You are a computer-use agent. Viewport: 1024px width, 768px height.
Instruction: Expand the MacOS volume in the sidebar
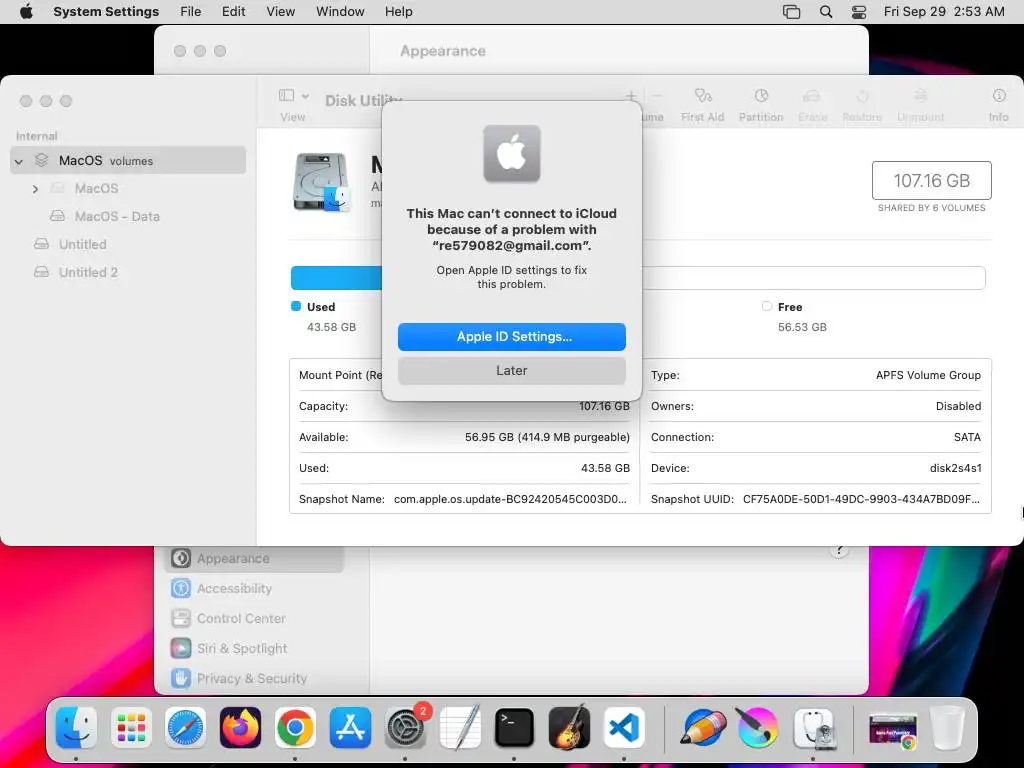35,189
